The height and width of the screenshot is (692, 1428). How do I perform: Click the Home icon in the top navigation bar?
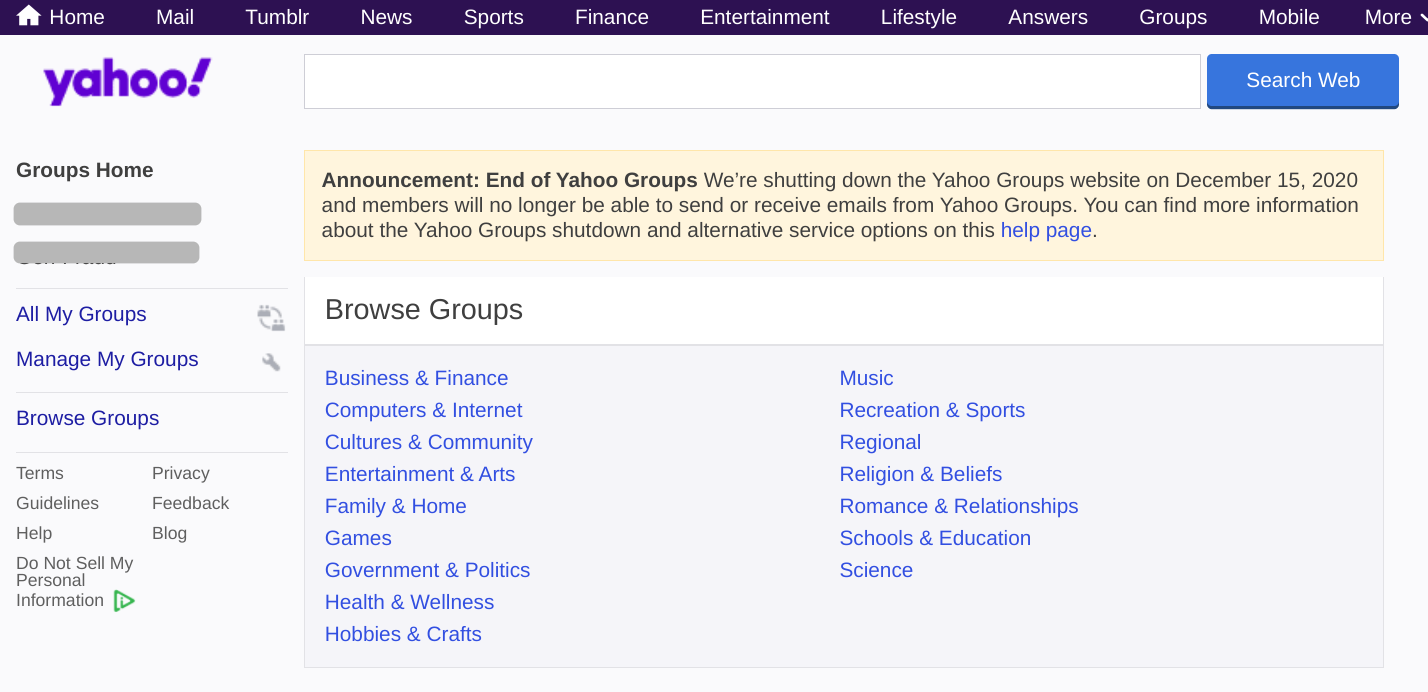pyautogui.click(x=28, y=16)
